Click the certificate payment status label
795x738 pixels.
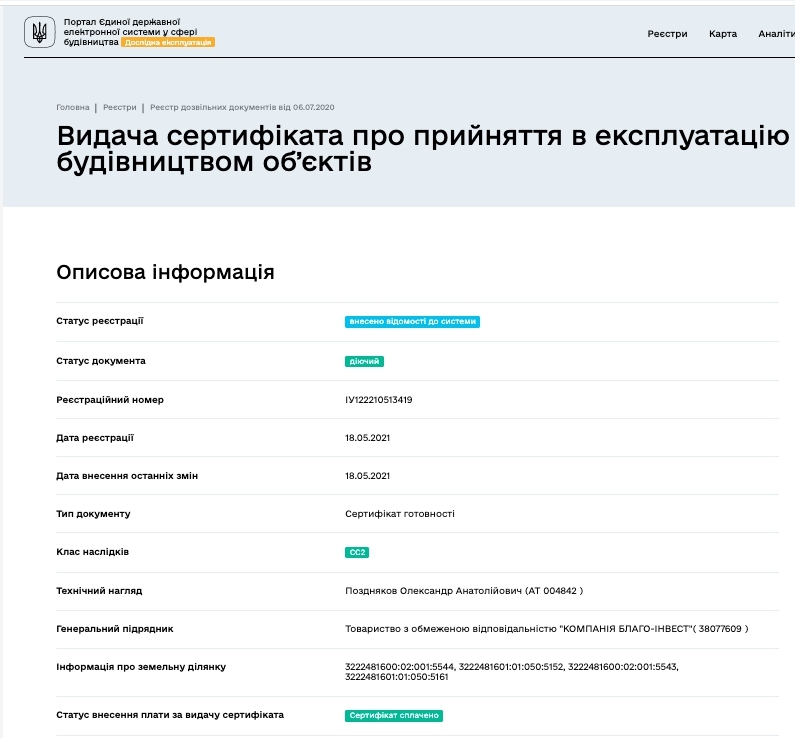point(170,715)
